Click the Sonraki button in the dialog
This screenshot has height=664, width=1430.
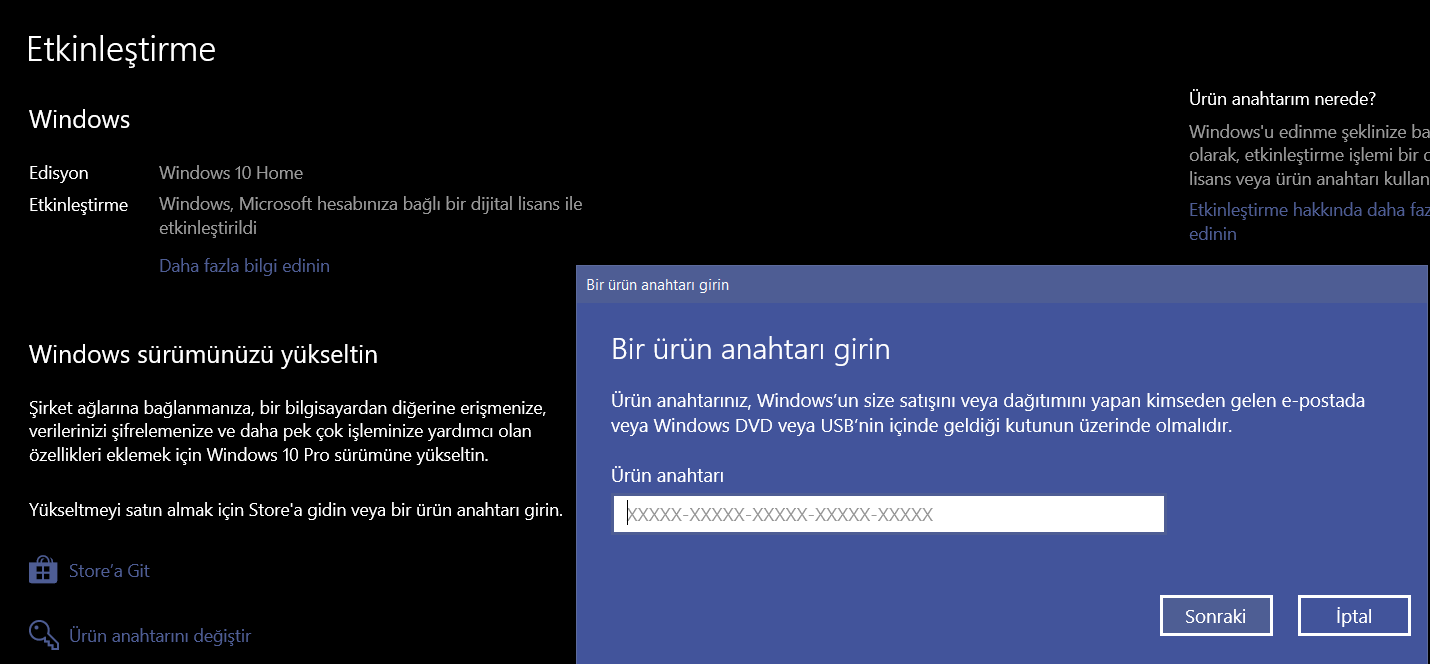(1216, 616)
